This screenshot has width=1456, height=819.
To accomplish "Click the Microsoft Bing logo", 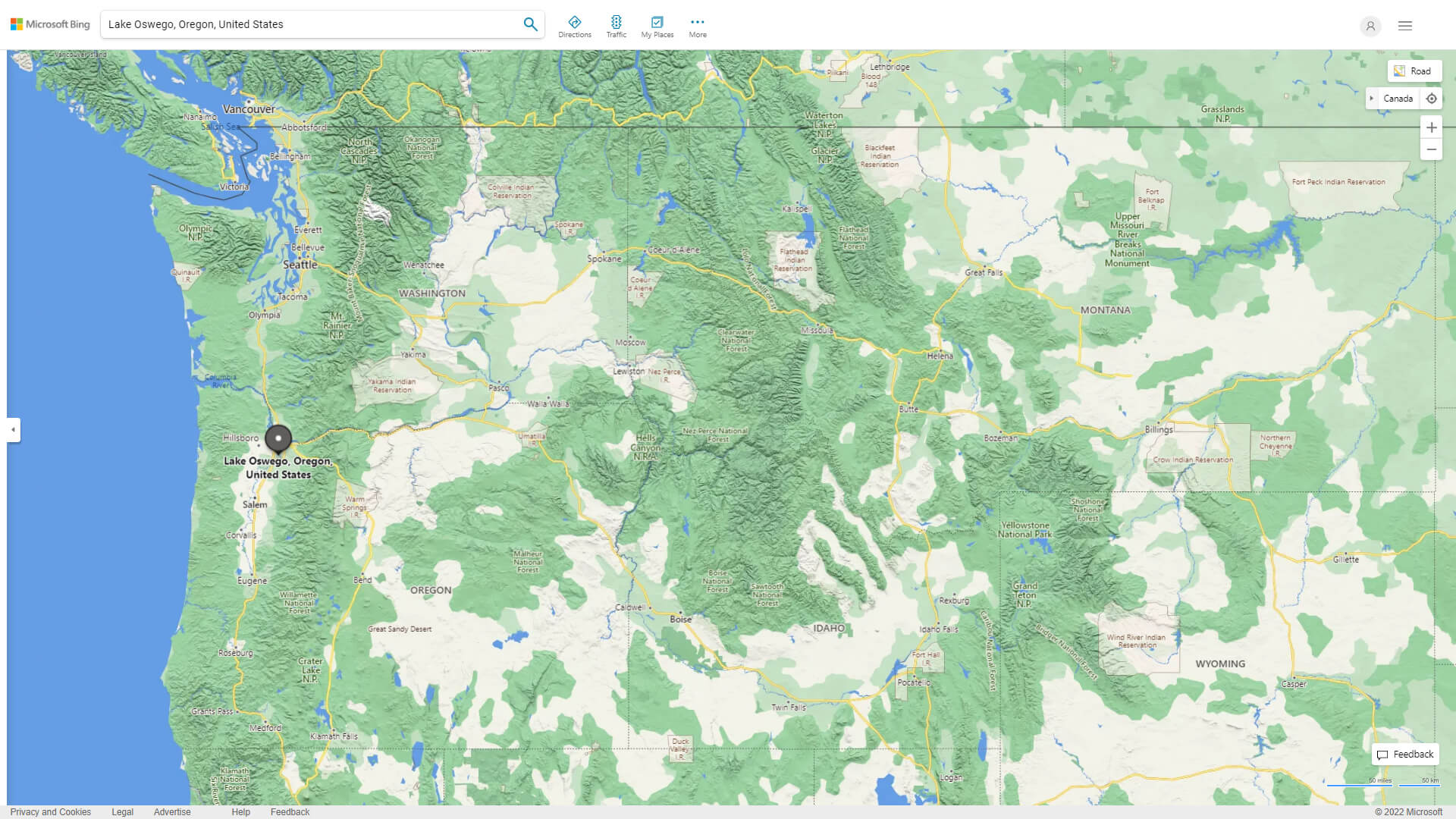I will pos(49,24).
